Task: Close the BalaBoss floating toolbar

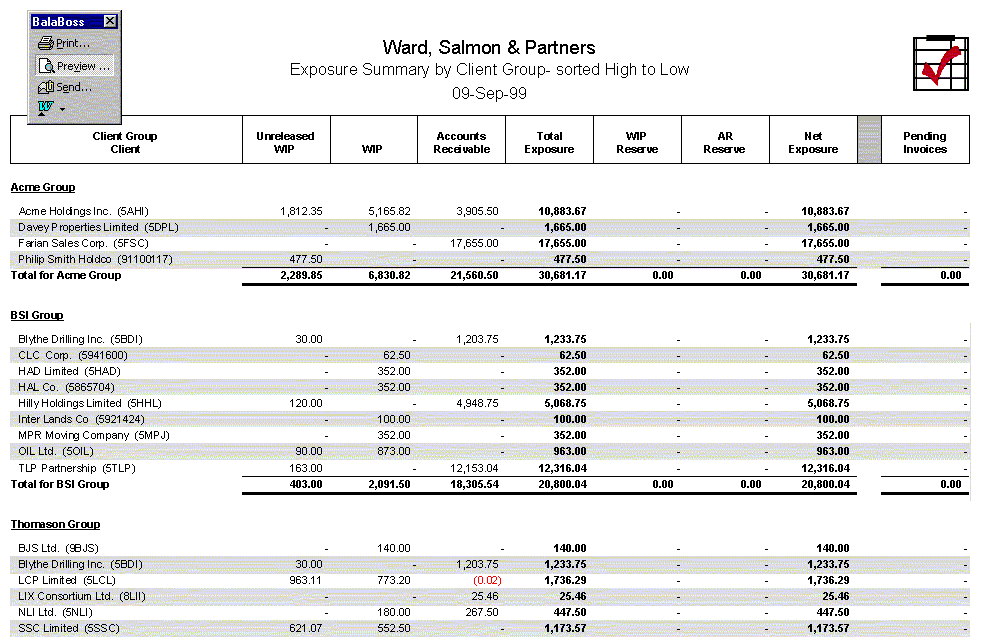Action: (110, 21)
